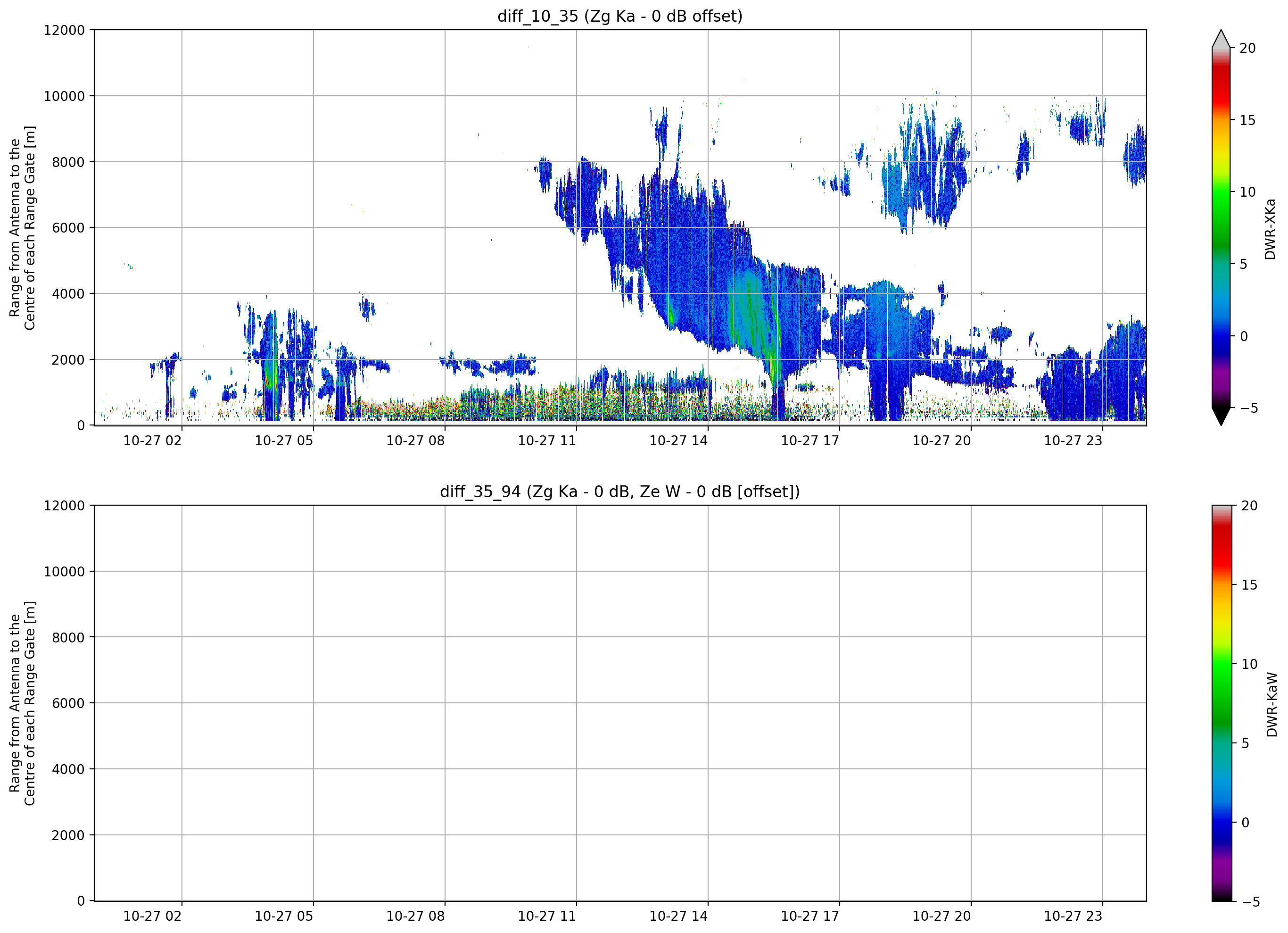Click the bottom plot '10-27 02' x-axis label
1288x933 pixels.
pos(152,916)
